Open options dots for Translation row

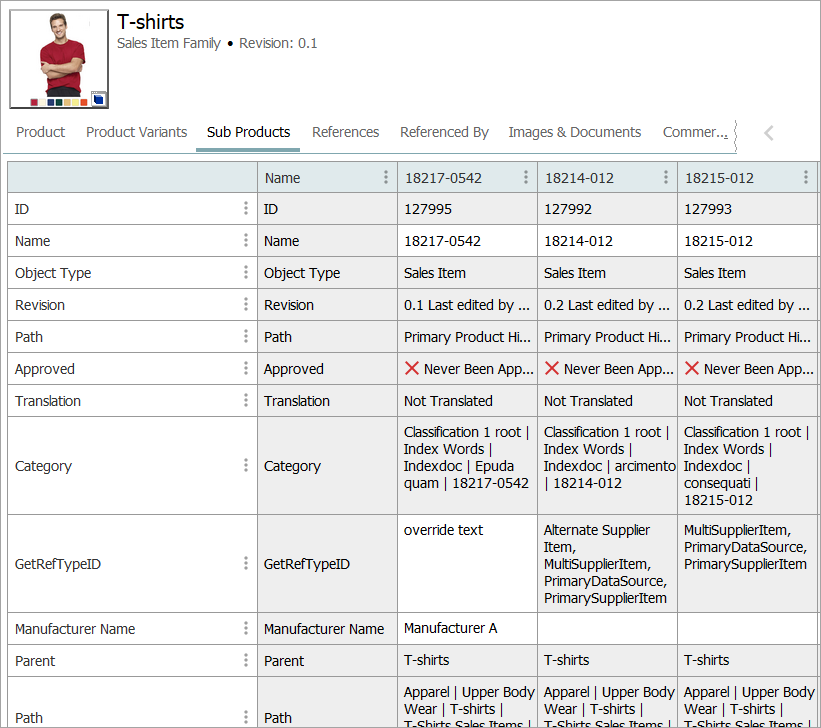coord(246,401)
